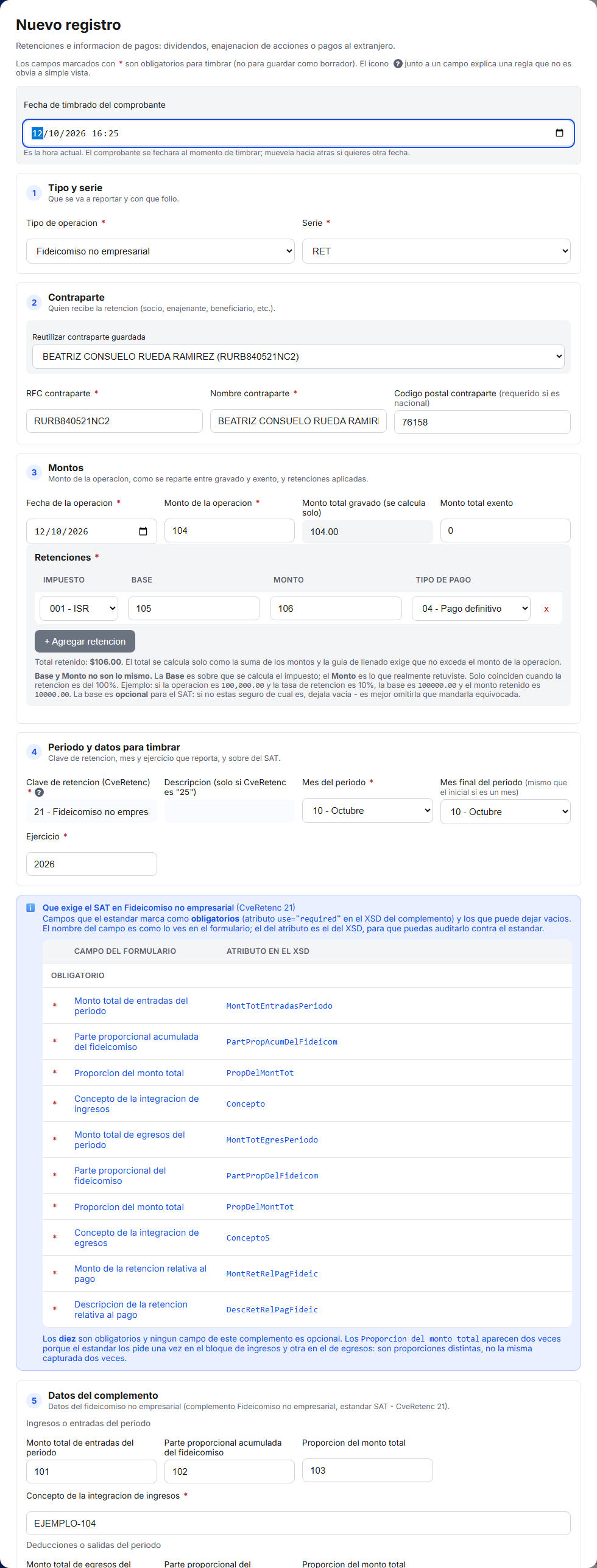Image resolution: width=597 pixels, height=1568 pixels.
Task: Open the Serie dropdown showing RET
Action: 436,251
